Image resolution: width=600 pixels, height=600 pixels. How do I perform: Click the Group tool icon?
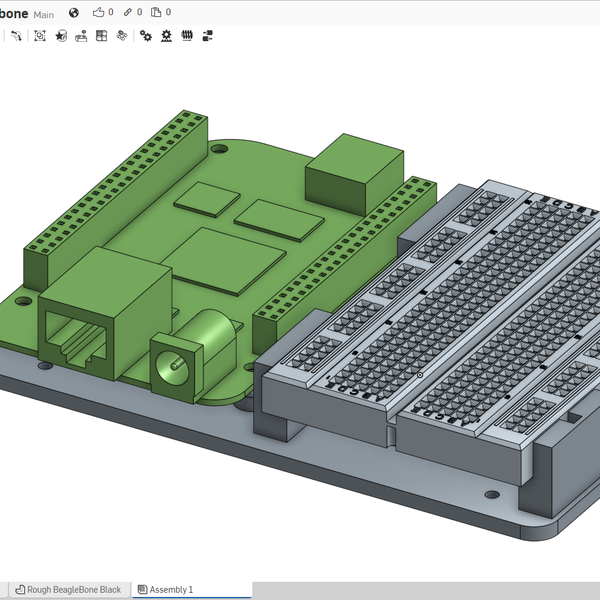(x=40, y=36)
